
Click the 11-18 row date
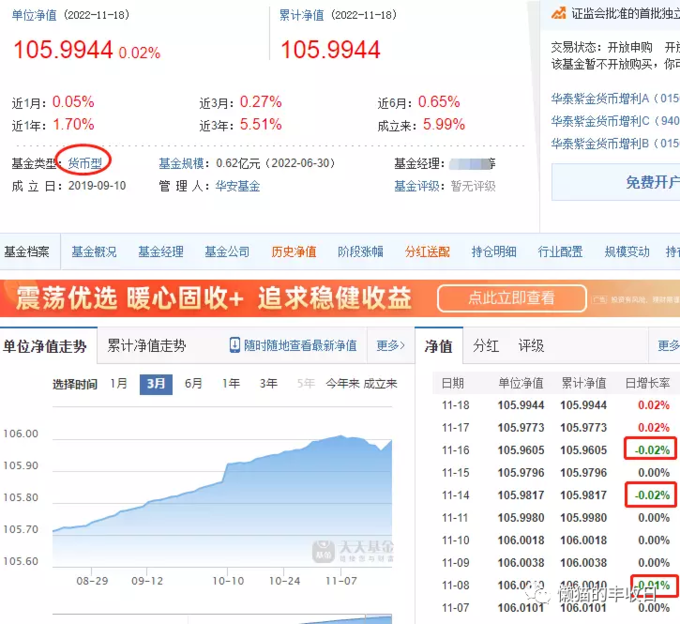(455, 405)
